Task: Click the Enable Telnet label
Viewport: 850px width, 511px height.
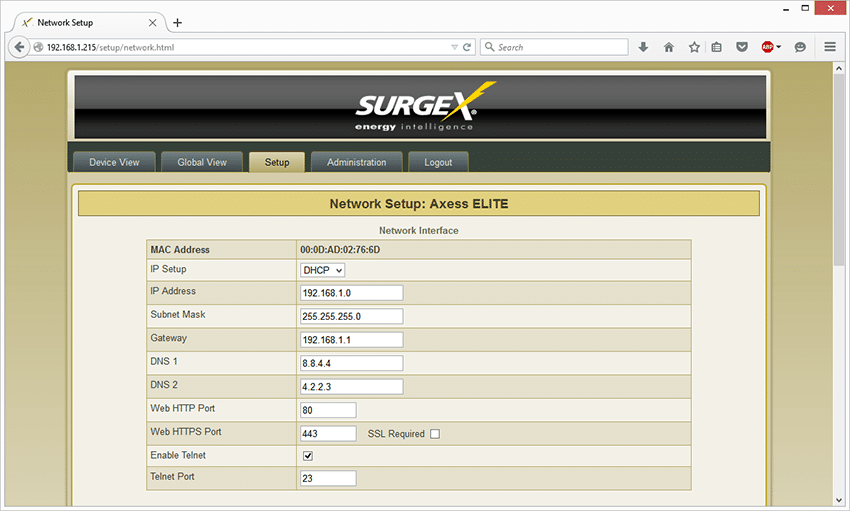Action: (x=178, y=455)
